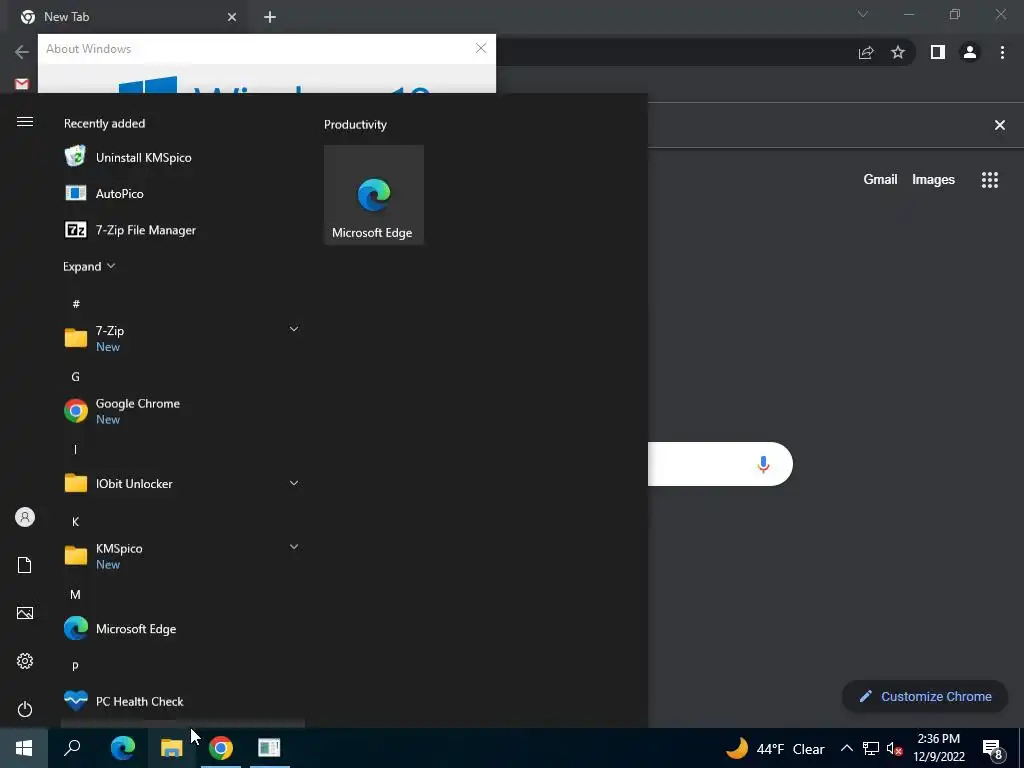Open the Gmail link in Chrome
1024x768 pixels.
tap(880, 180)
